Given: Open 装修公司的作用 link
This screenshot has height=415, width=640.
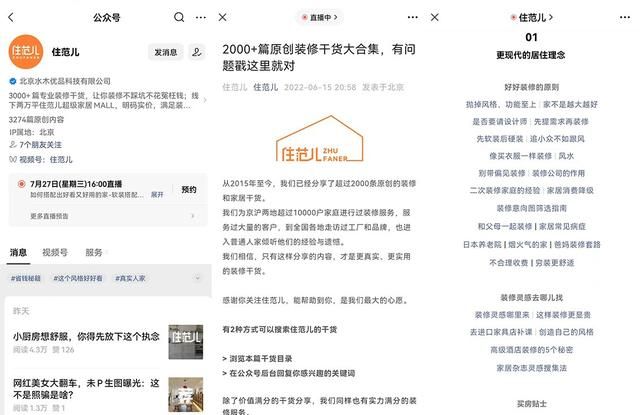Looking at the screenshot, I should tap(558, 173).
